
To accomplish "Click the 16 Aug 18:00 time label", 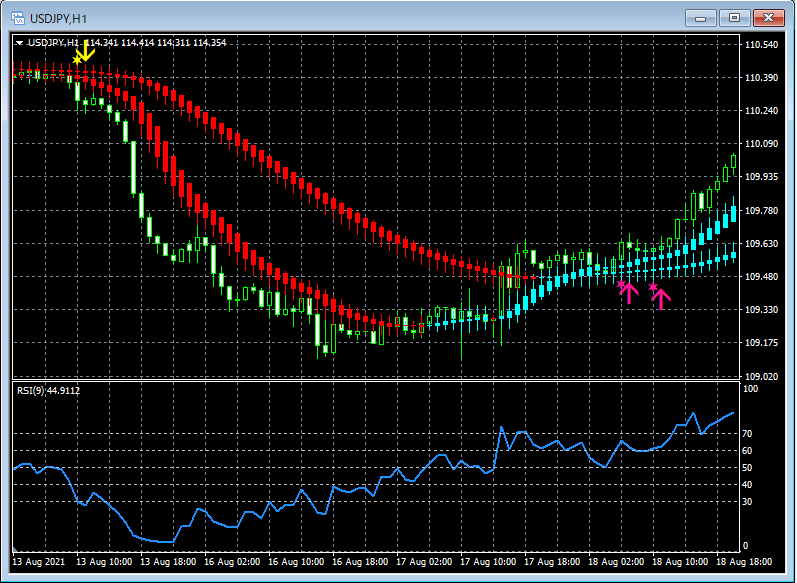I will point(360,562).
